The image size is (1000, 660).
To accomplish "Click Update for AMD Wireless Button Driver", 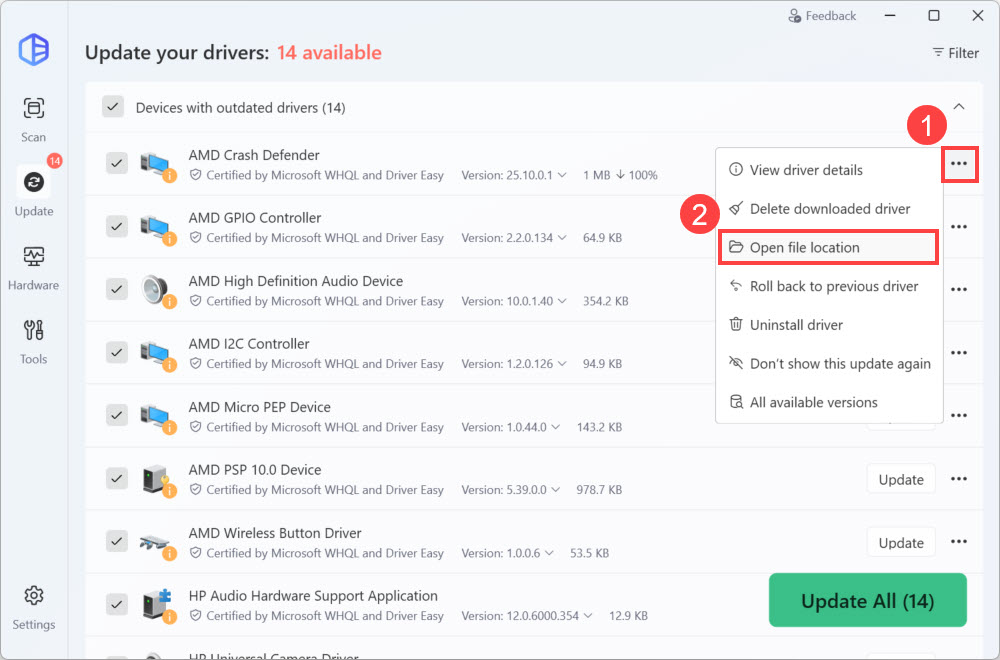I will (x=900, y=543).
